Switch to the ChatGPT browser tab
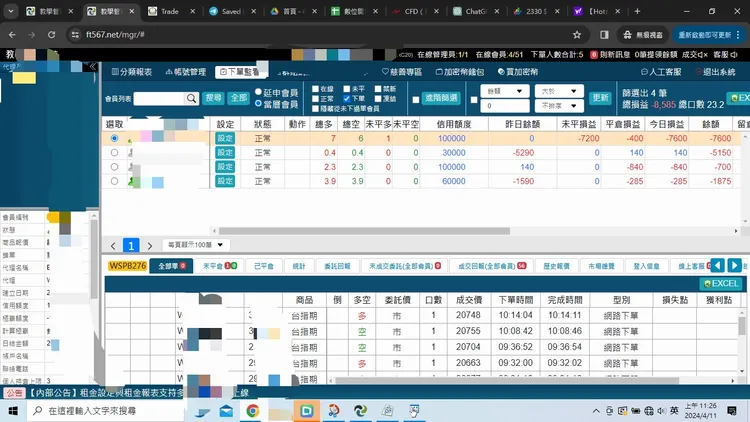Image resolution: width=750 pixels, height=422 pixels. pyautogui.click(x=476, y=11)
